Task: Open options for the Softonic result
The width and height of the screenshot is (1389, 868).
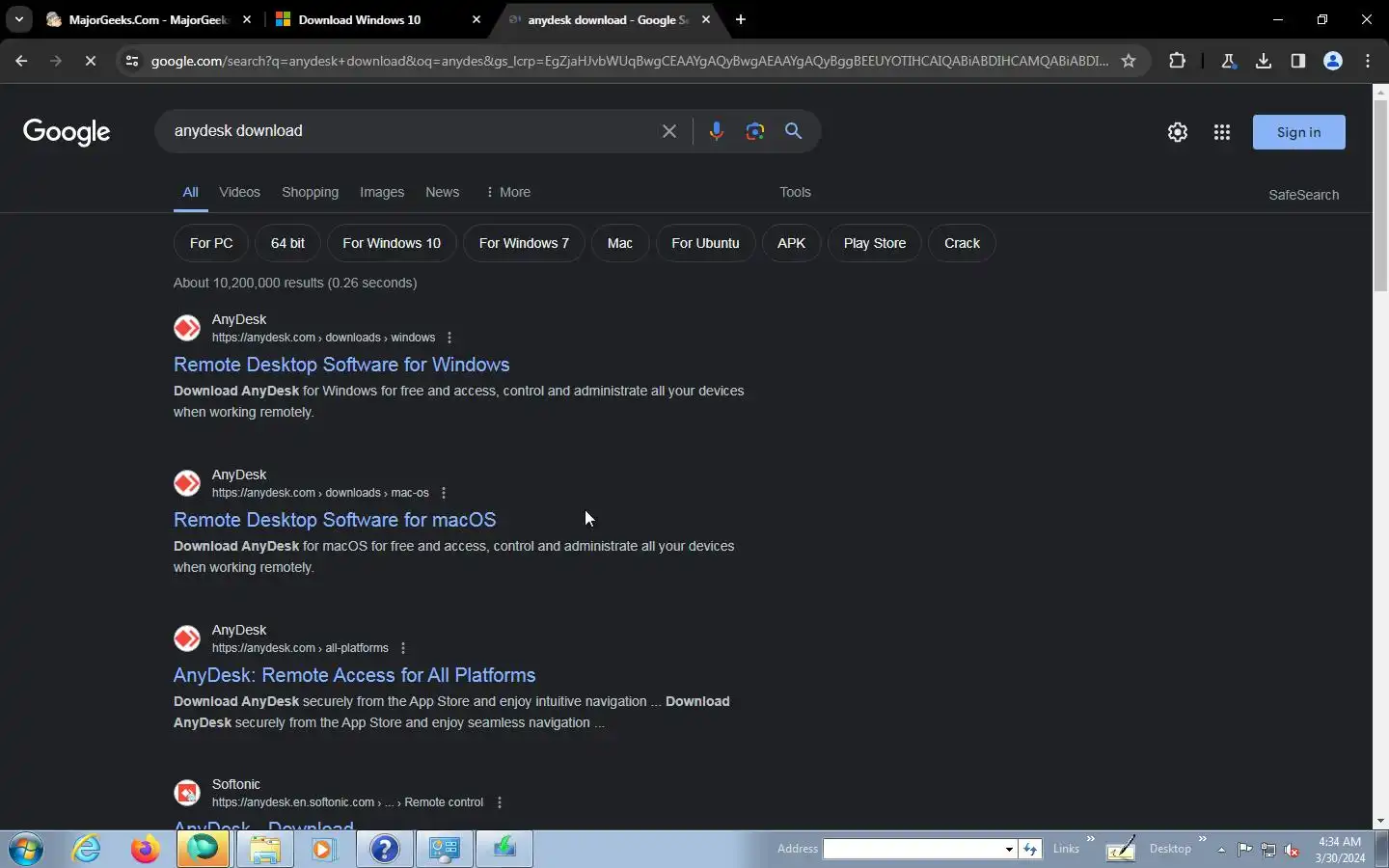Action: (500, 802)
